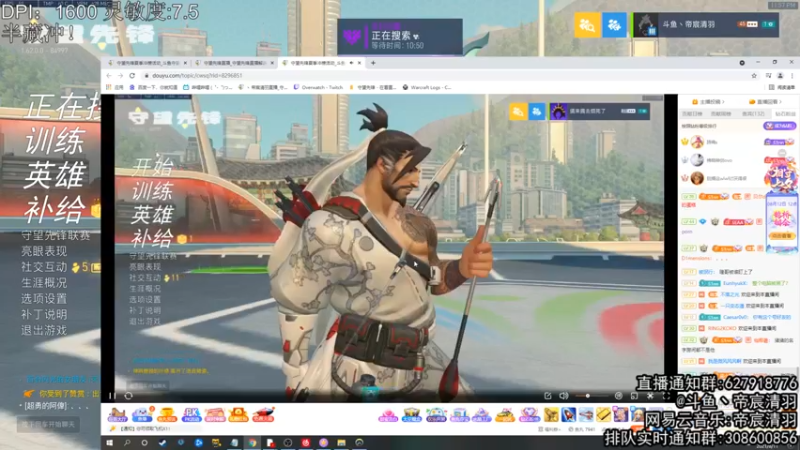800x450 pixels.
Task: Click the 按下回车开始聊天 game chat box
Action: pos(48,424)
